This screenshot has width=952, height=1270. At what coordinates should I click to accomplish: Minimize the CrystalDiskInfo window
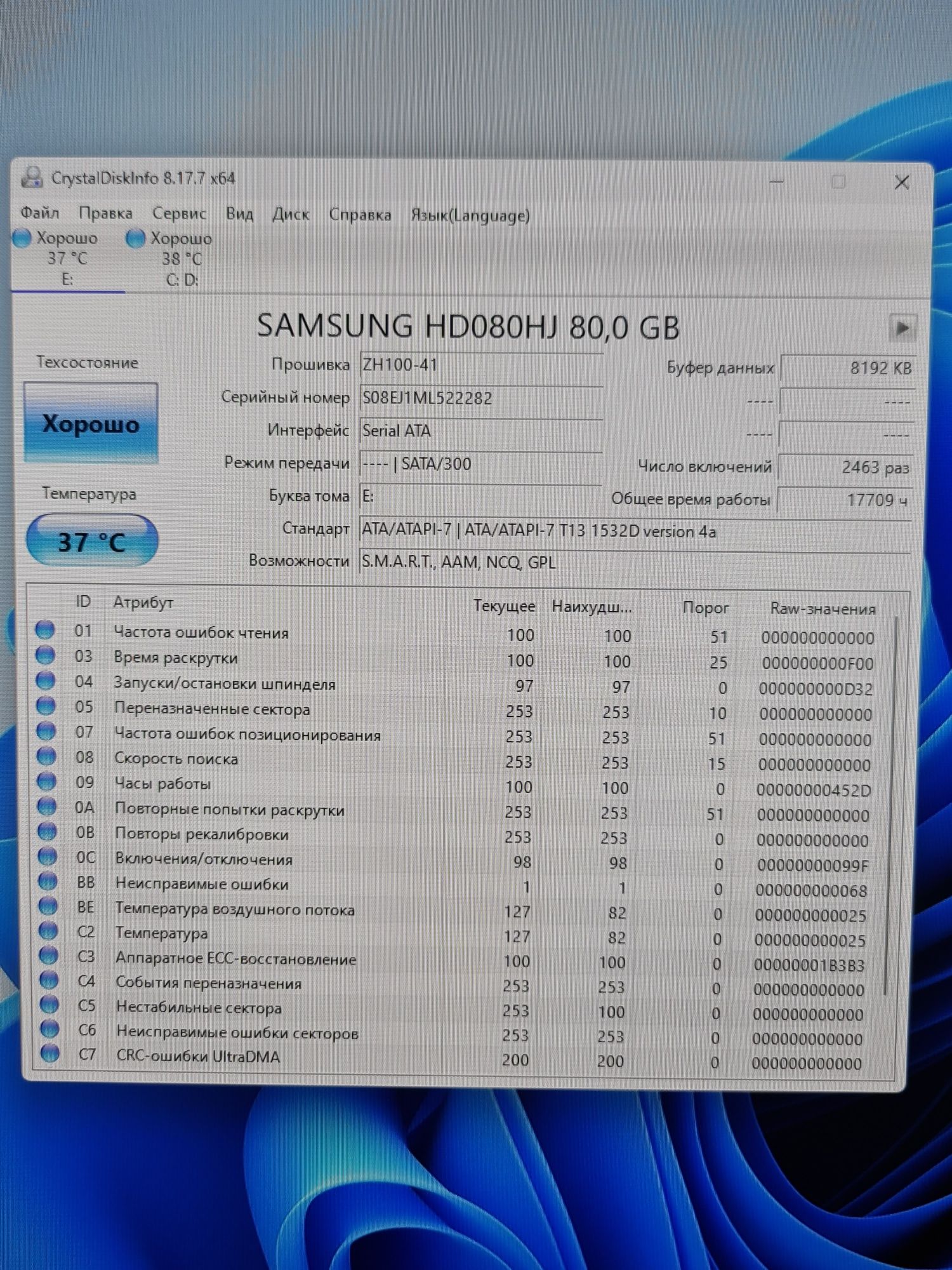pos(776,182)
